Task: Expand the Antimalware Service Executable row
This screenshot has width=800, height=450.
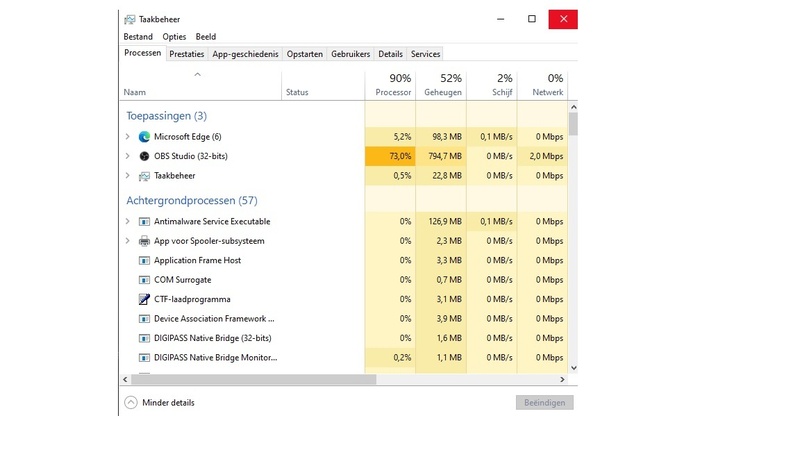Action: click(x=127, y=222)
